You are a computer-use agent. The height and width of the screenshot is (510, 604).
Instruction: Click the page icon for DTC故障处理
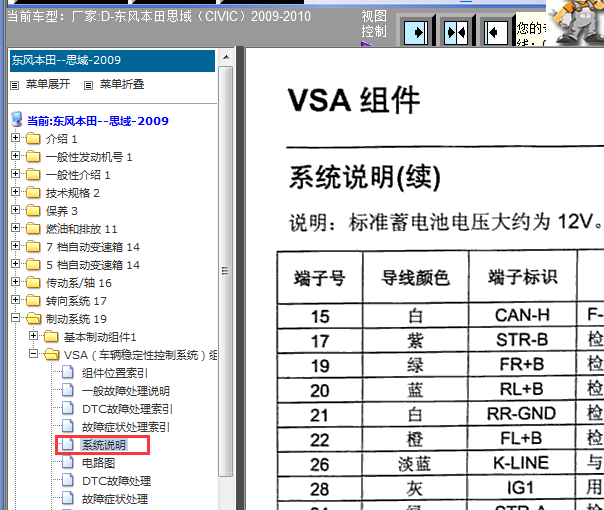(x=68, y=480)
